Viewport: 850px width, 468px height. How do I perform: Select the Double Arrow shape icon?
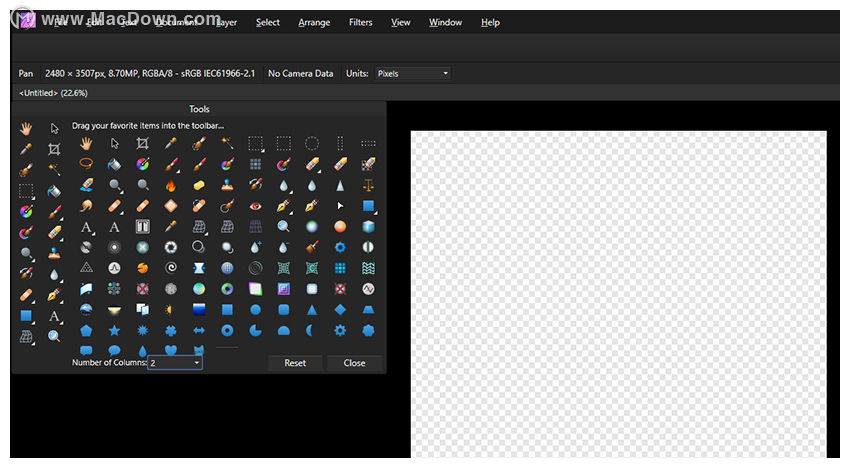pos(199,330)
